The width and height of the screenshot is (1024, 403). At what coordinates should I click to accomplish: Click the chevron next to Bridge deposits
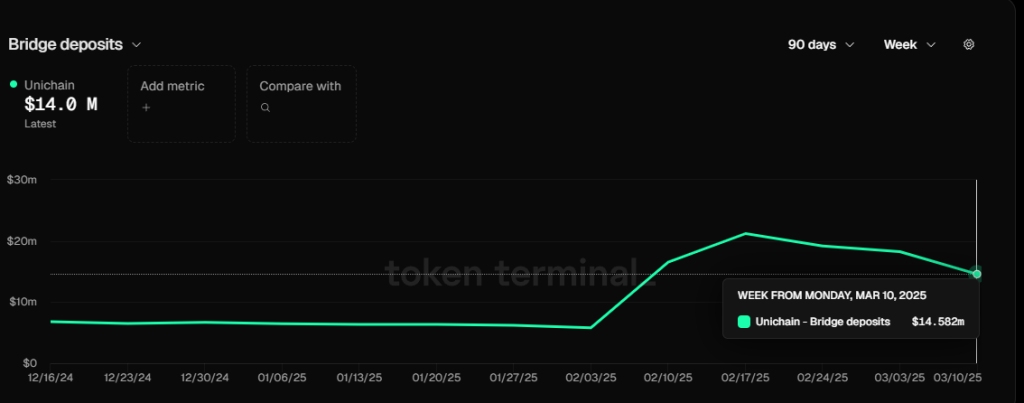pos(136,45)
